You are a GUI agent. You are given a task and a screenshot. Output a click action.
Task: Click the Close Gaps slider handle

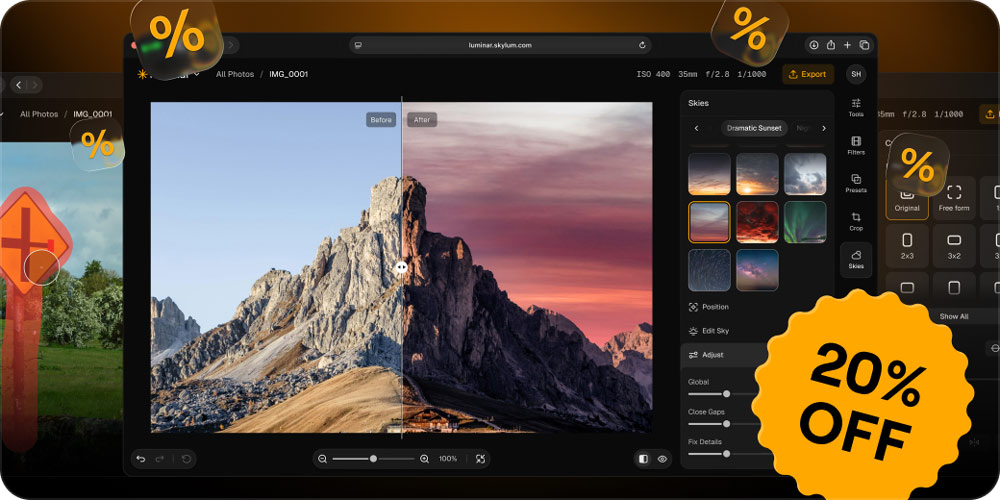click(726, 423)
